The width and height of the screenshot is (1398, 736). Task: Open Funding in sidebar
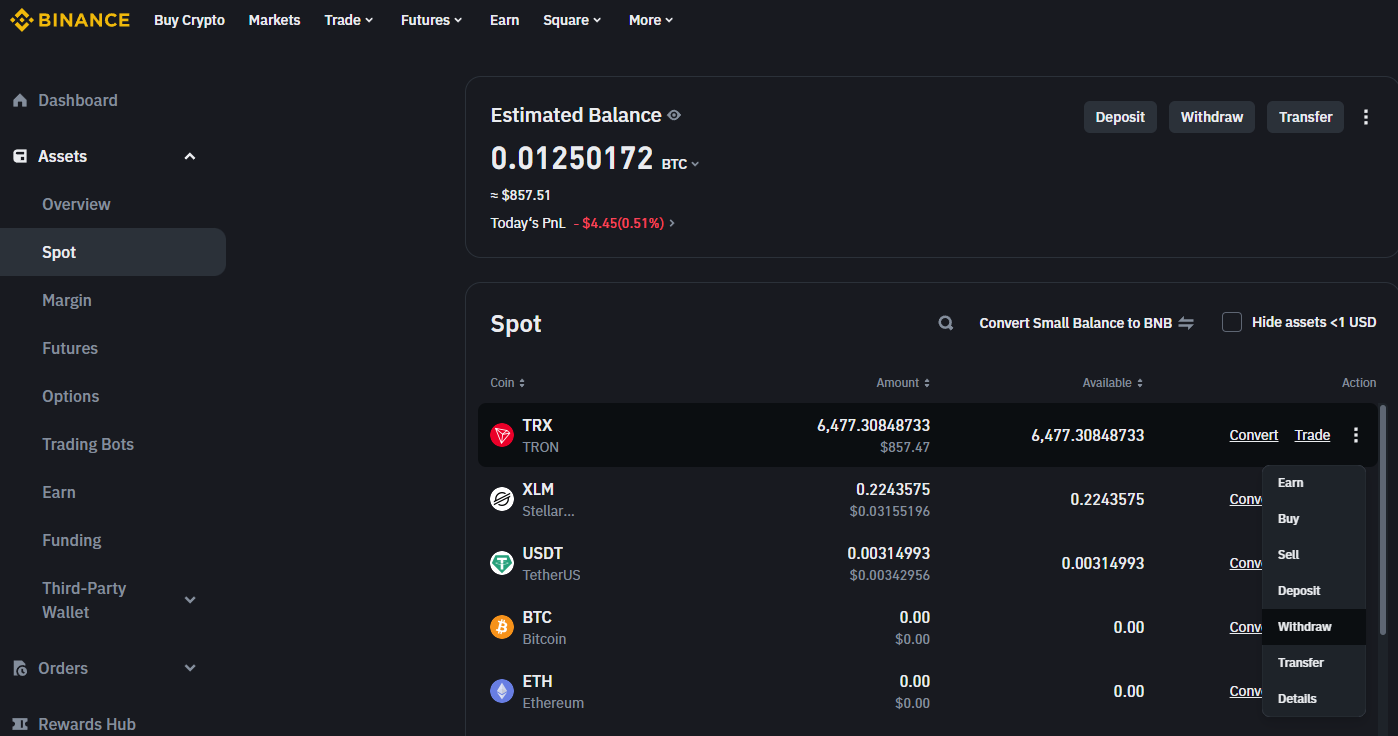(72, 541)
